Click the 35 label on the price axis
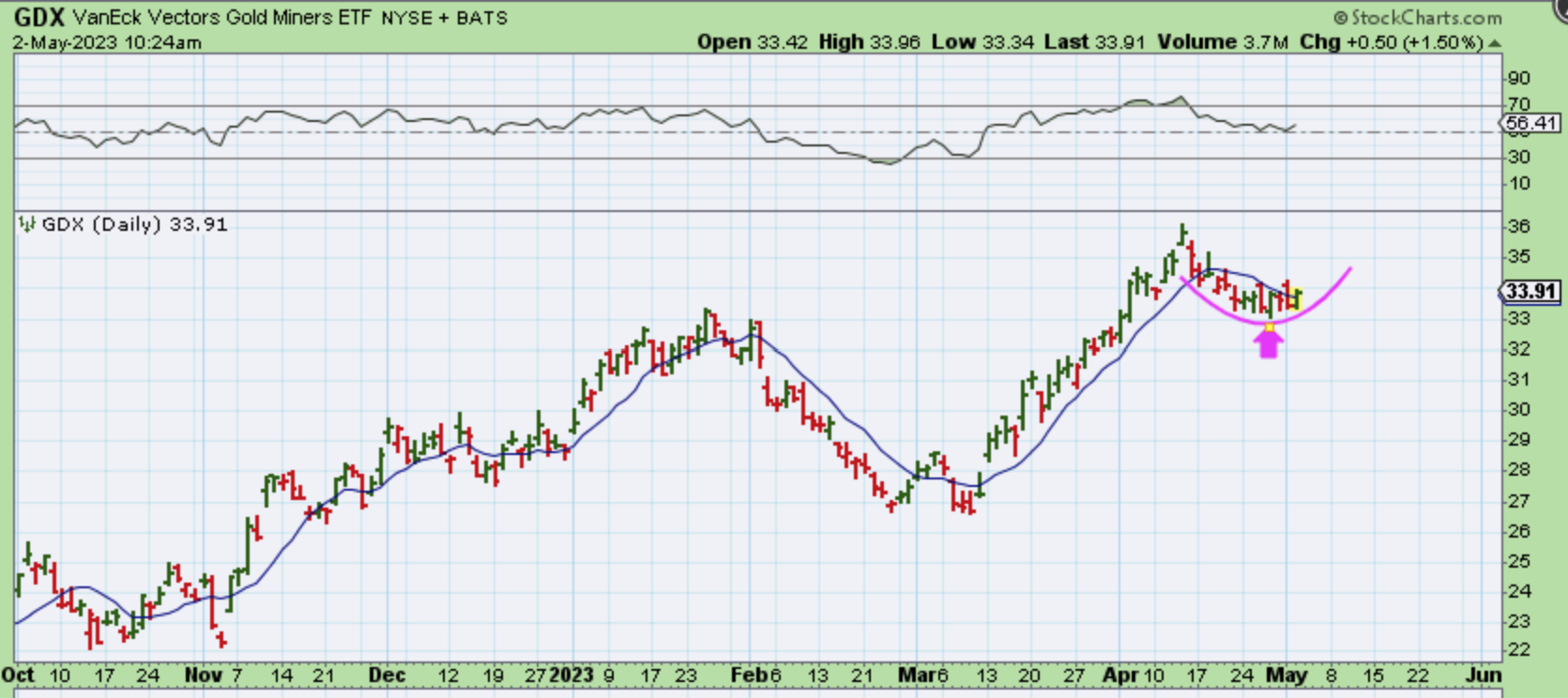The height and width of the screenshot is (698, 1568). [x=1519, y=256]
